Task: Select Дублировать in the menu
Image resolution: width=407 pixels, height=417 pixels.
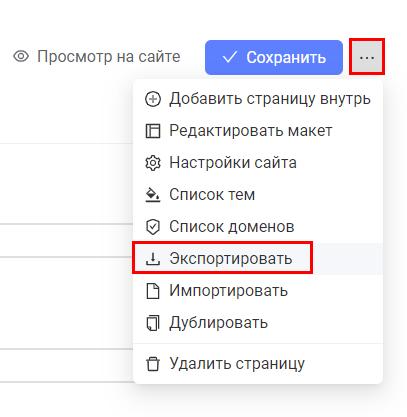Action: (258, 323)
